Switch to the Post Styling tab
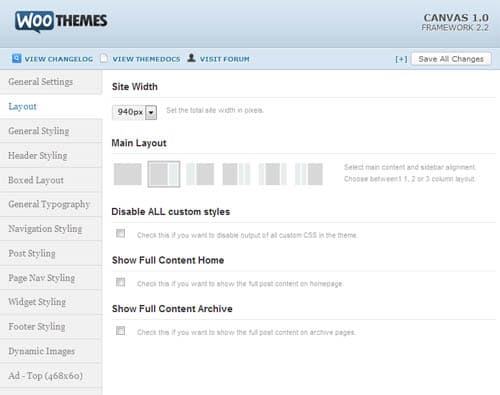The width and height of the screenshot is (500, 395). pyautogui.click(x=51, y=253)
